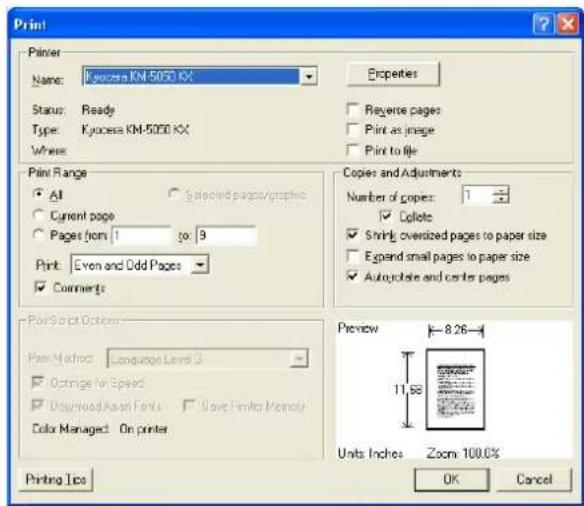
Task: Tick the Print as image checkbox
Action: tap(352, 130)
